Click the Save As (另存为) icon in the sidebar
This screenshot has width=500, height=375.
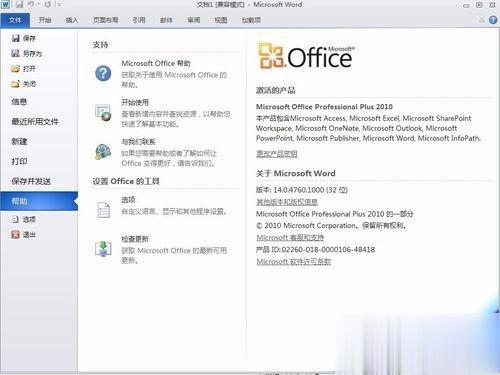point(15,53)
